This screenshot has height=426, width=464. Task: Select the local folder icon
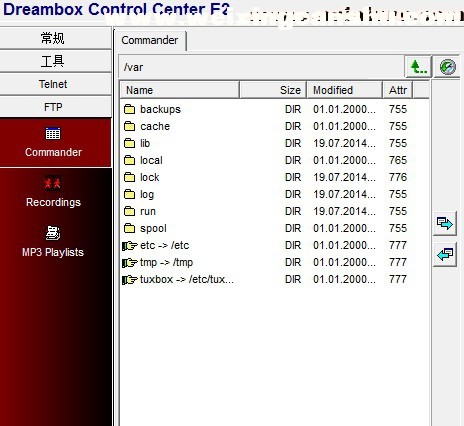tap(129, 160)
